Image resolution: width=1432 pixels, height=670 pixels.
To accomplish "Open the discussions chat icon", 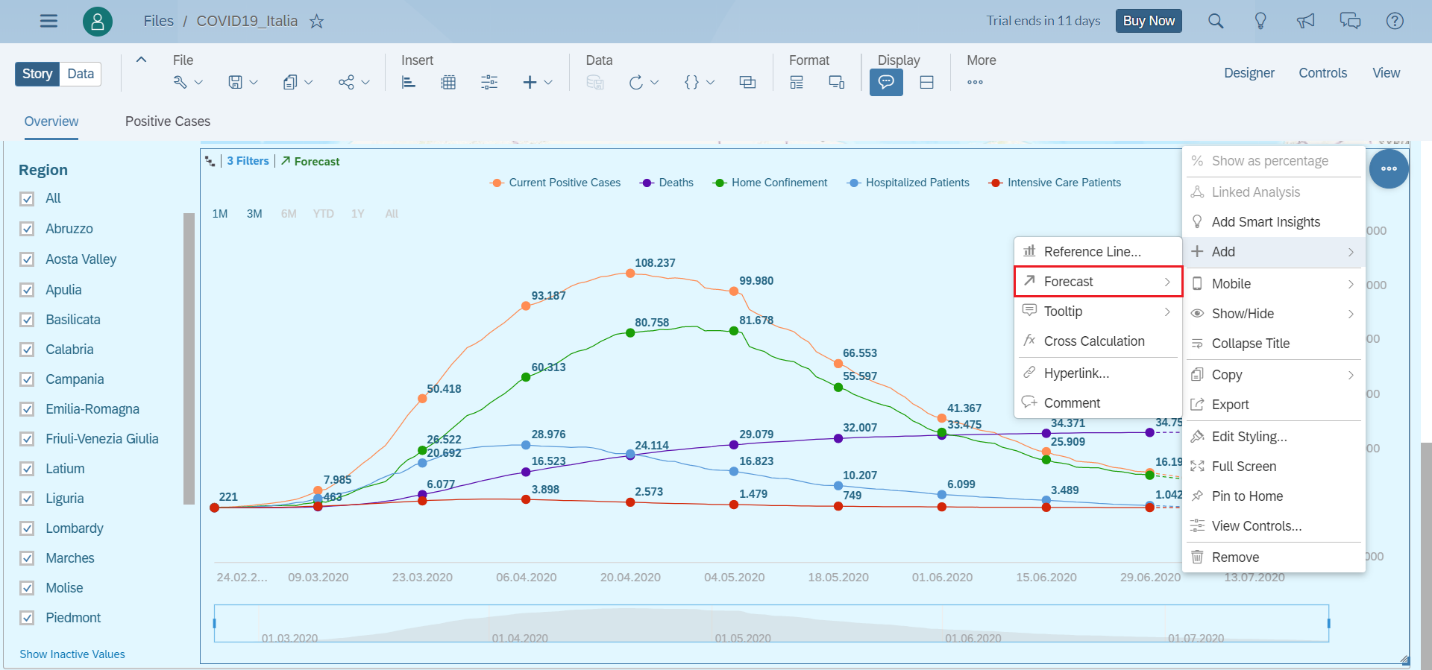I will point(1350,21).
